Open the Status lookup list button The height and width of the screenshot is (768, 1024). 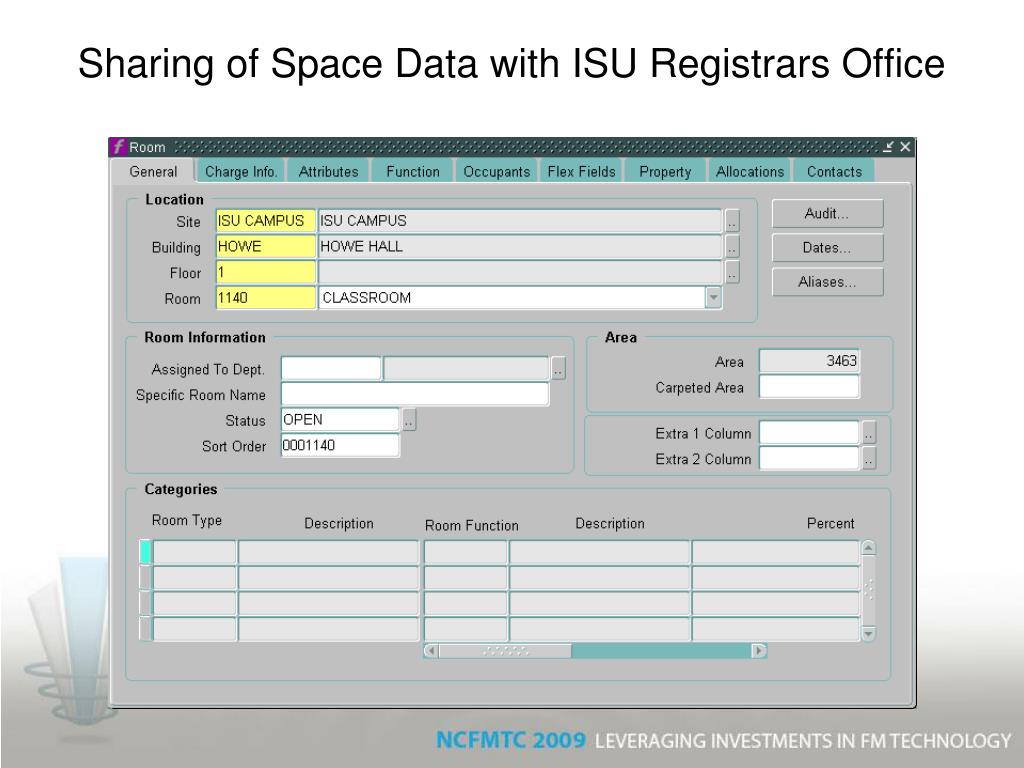[409, 420]
